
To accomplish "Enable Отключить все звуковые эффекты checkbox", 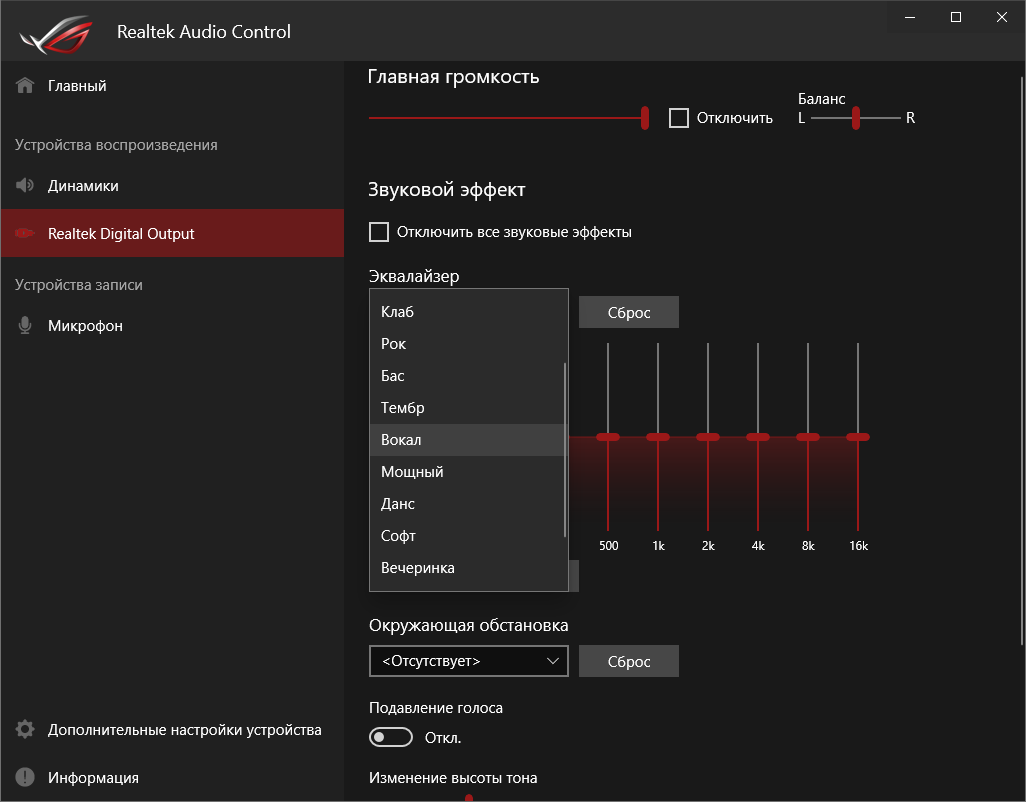I will click(379, 232).
